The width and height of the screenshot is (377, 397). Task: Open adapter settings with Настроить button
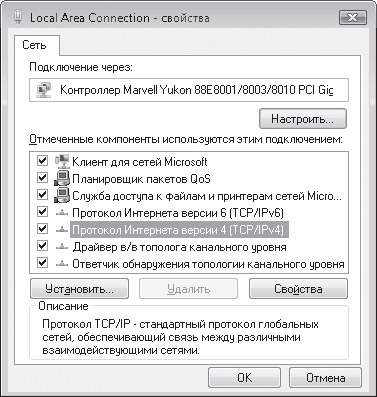tap(303, 119)
